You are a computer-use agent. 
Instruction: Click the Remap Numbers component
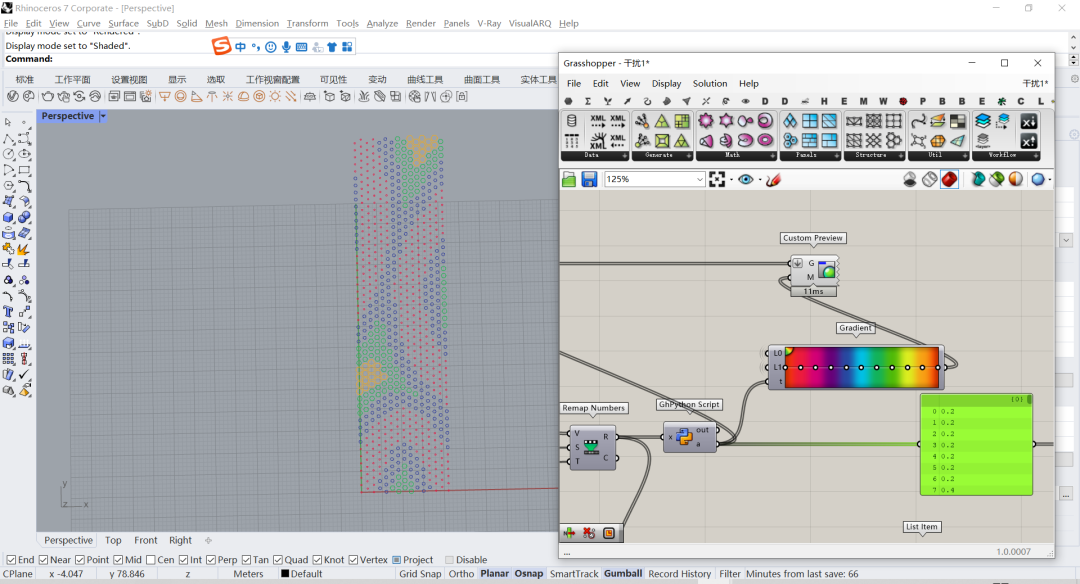click(x=593, y=444)
